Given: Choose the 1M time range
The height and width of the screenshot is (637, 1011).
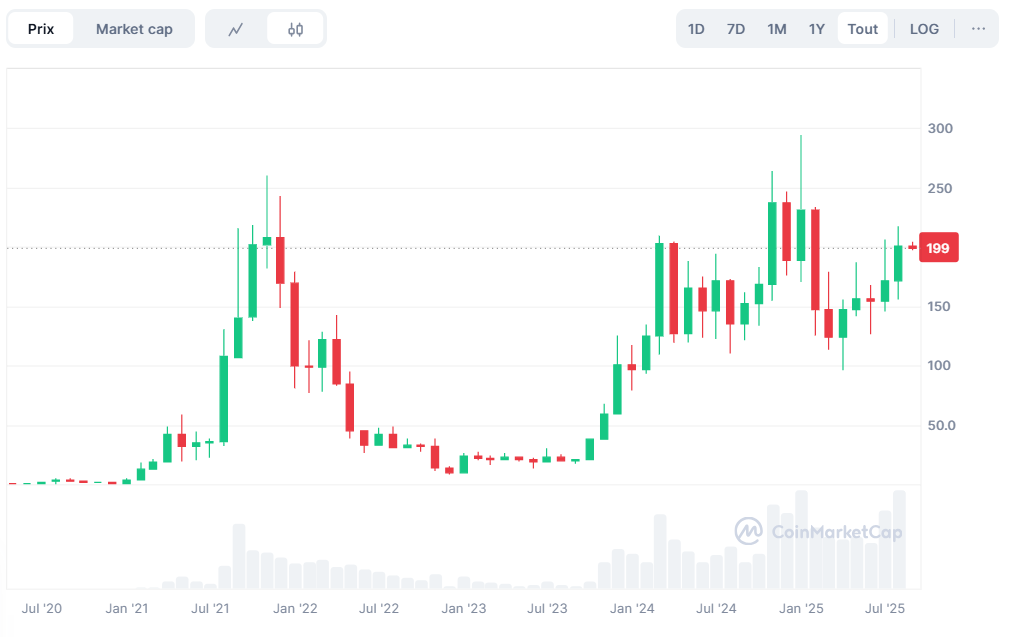Looking at the screenshot, I should pyautogui.click(x=777, y=29).
